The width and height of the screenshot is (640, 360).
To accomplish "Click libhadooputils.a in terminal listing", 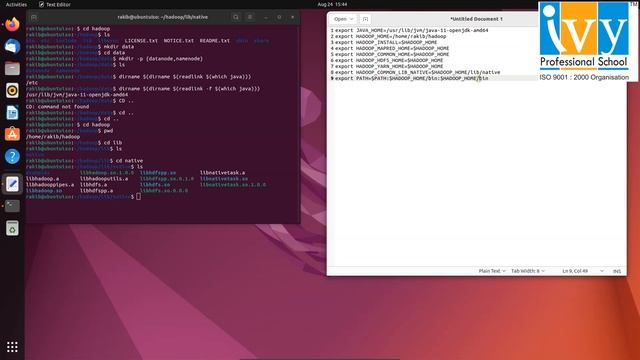I will [x=104, y=179].
